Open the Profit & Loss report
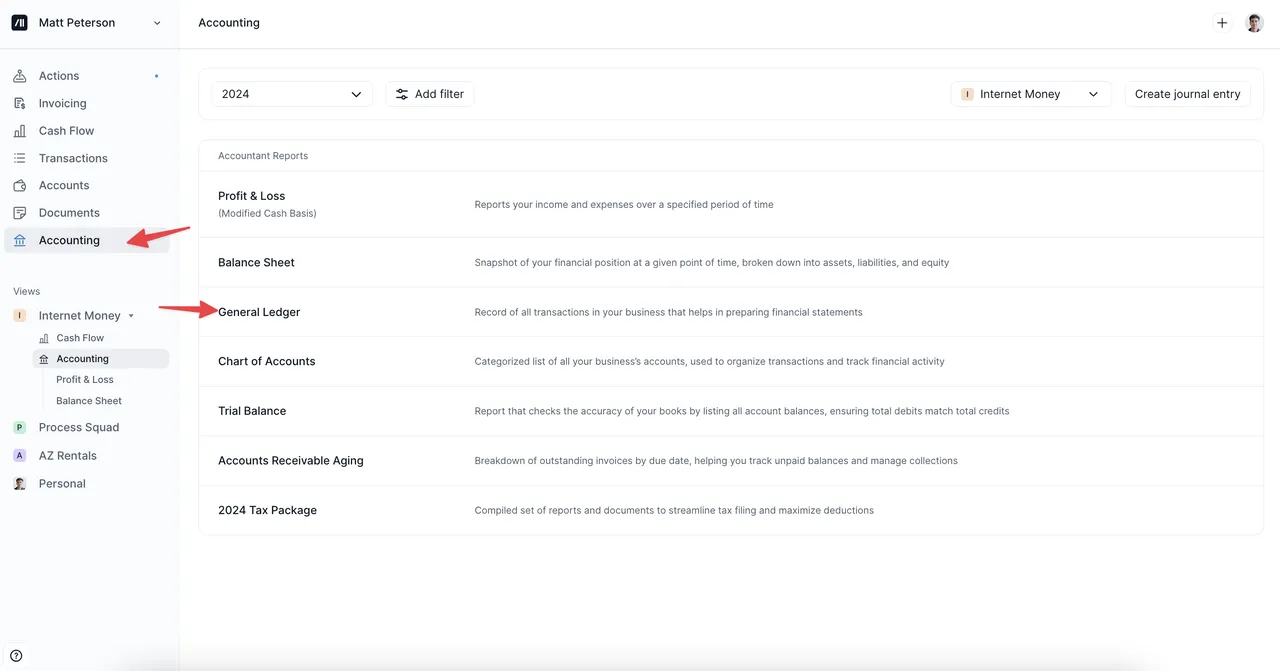 [731, 204]
